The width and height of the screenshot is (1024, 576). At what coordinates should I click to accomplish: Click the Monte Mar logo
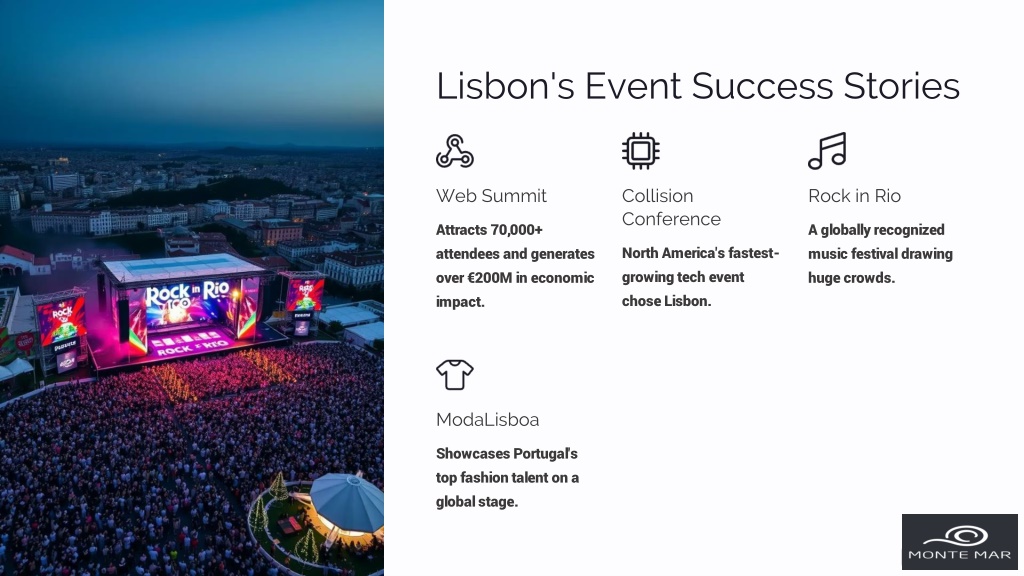pyautogui.click(x=959, y=541)
